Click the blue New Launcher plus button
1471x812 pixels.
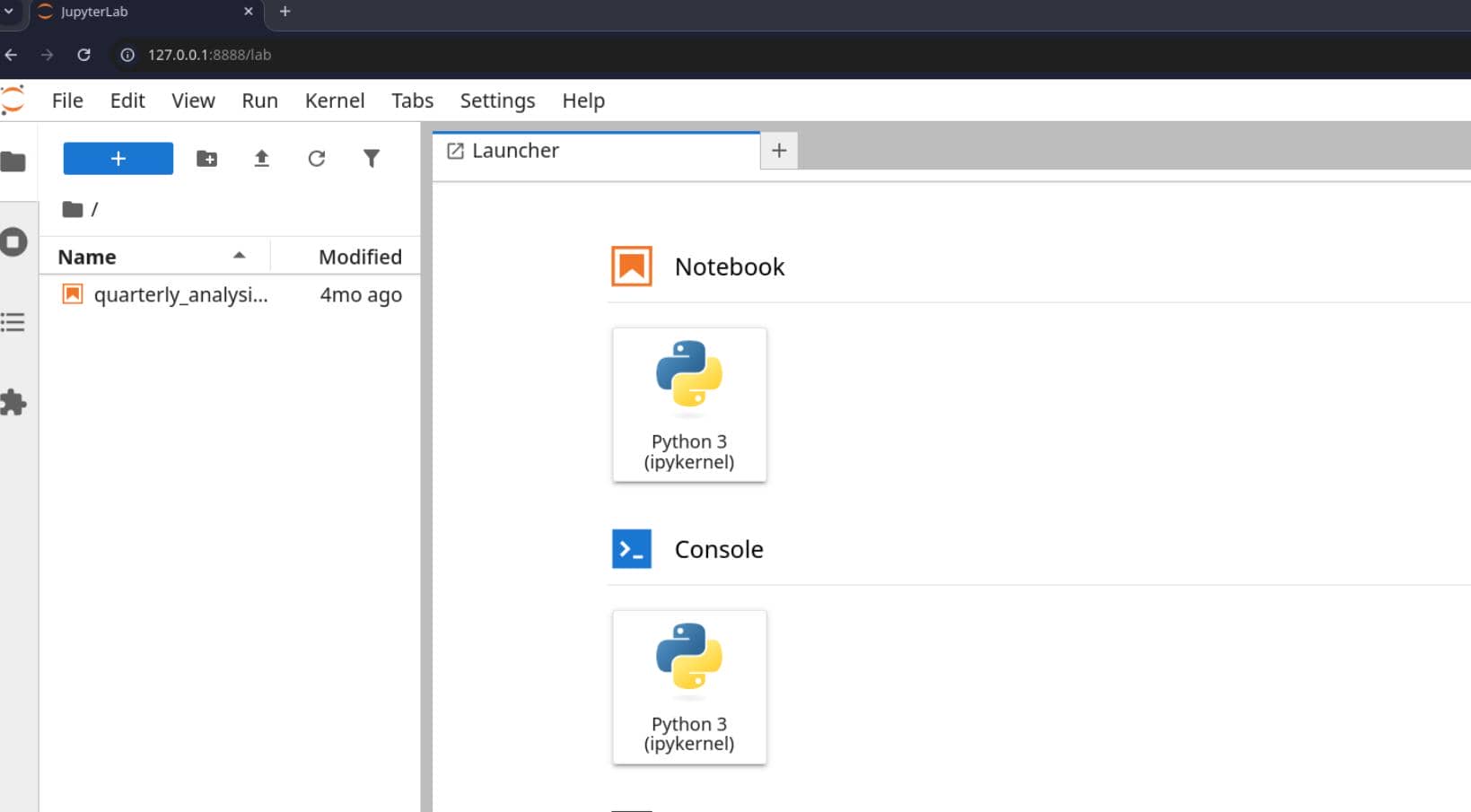pos(118,158)
